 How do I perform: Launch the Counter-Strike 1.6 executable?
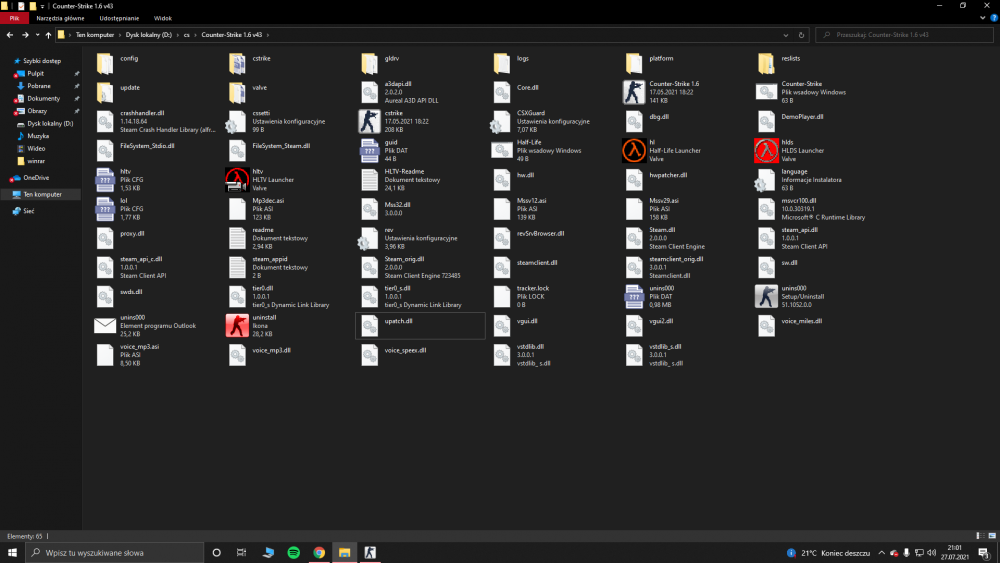click(634, 93)
